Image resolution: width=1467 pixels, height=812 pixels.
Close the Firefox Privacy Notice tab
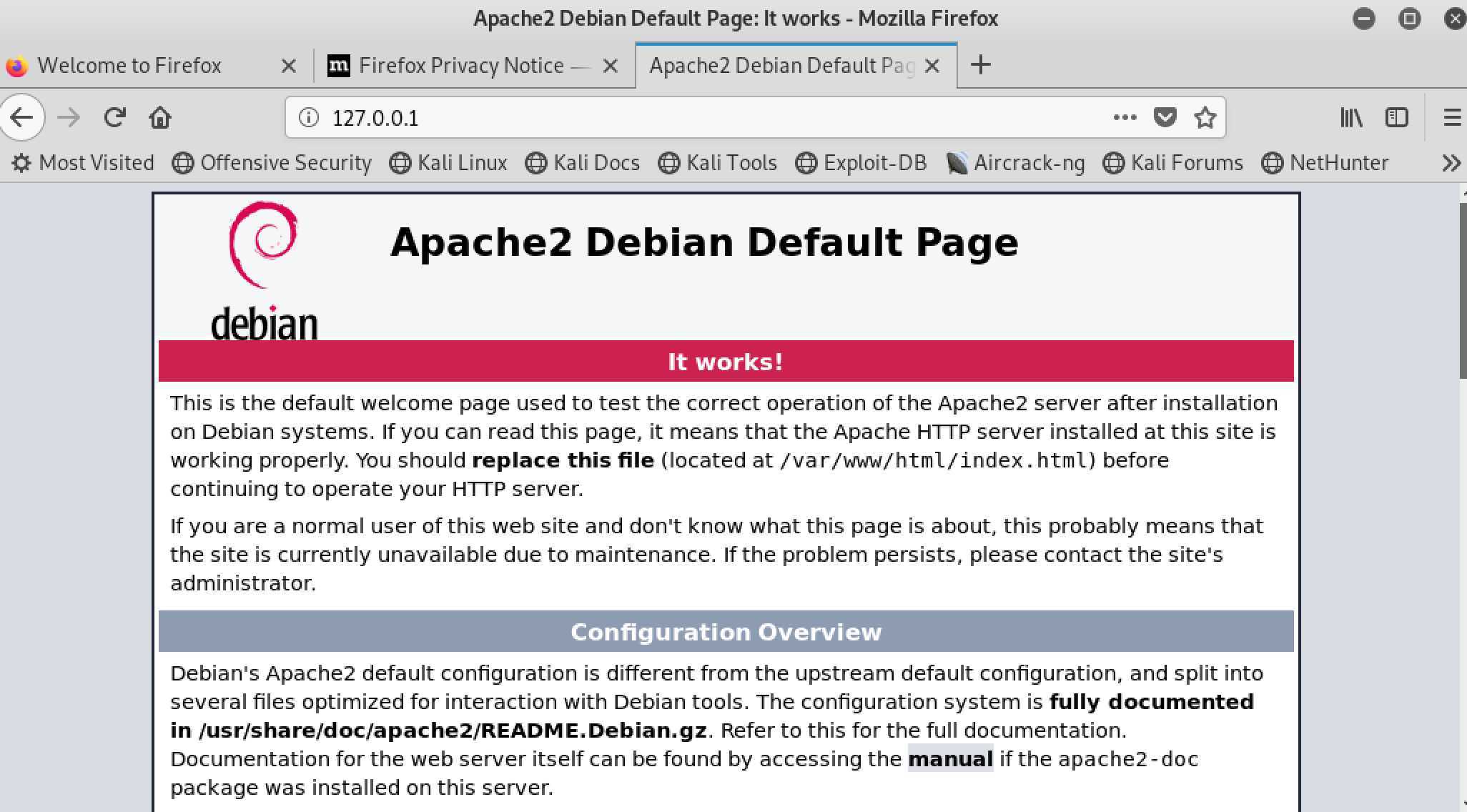(611, 66)
